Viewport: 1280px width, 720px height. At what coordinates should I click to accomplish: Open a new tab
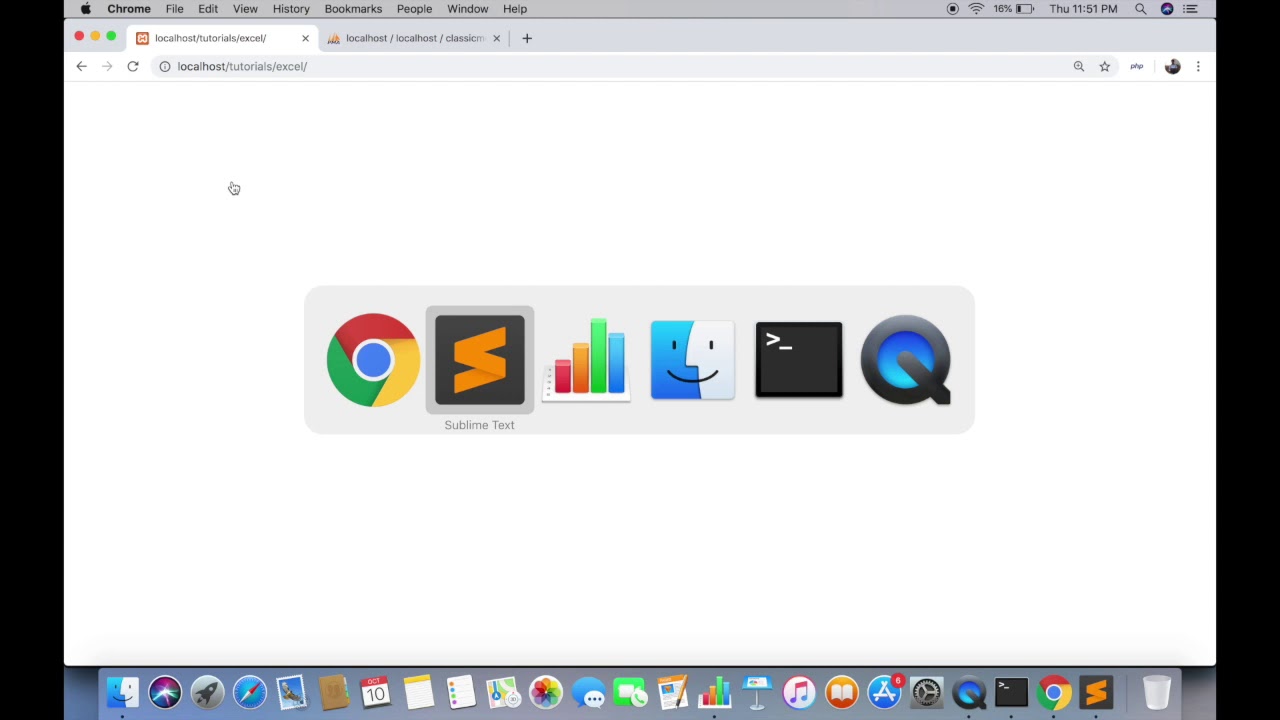[527, 38]
